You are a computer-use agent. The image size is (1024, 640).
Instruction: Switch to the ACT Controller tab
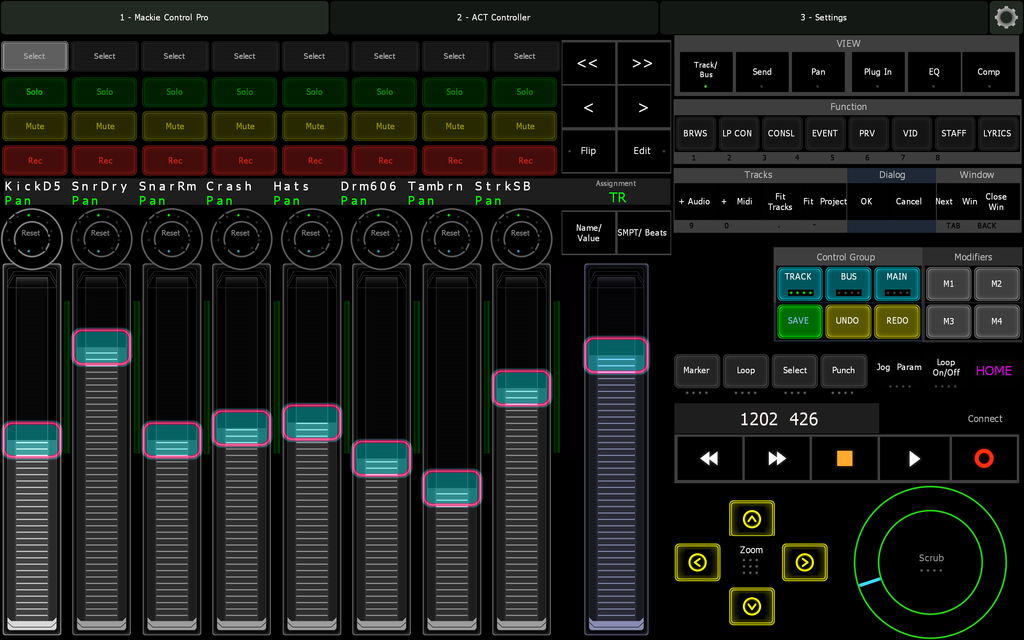[494, 17]
